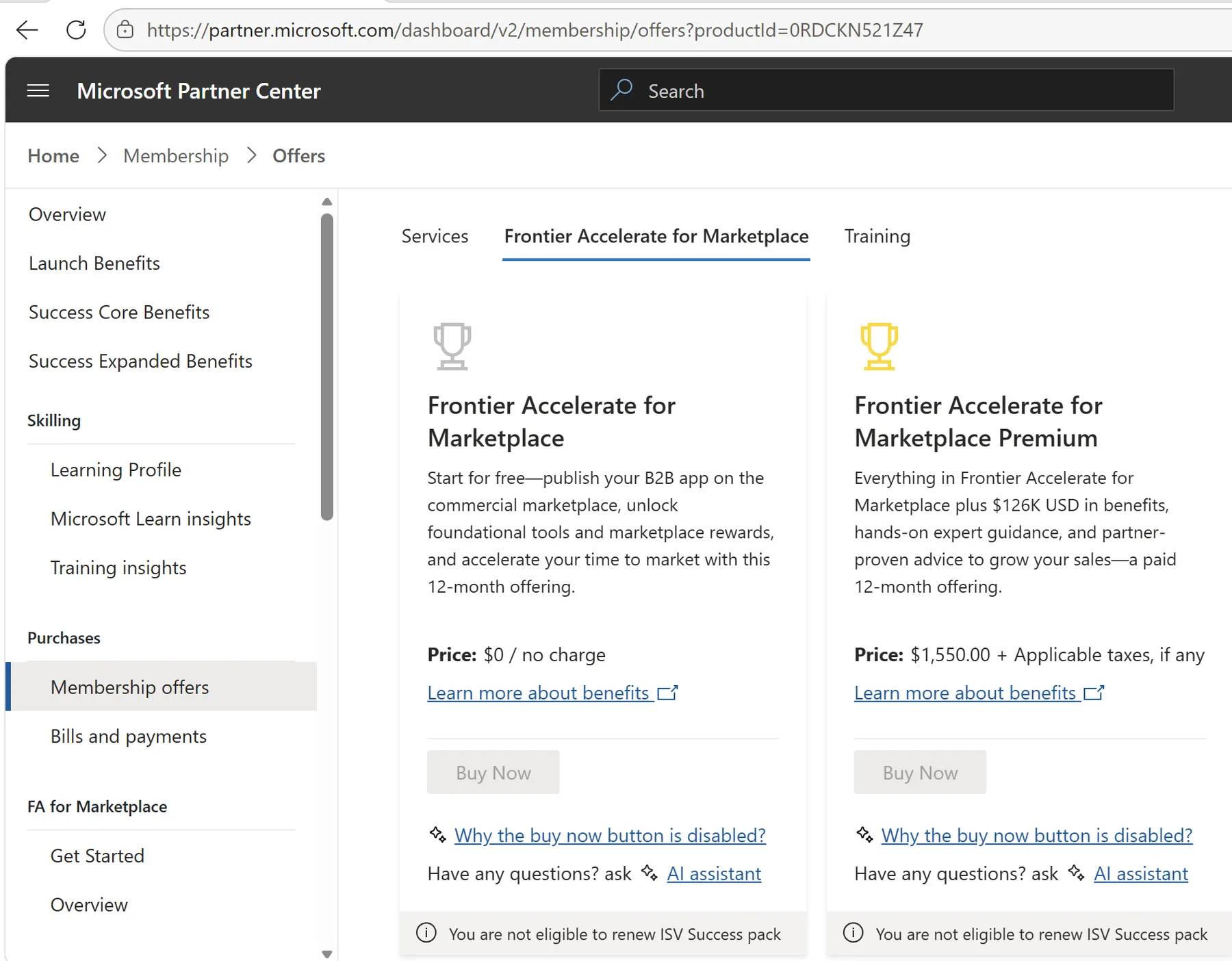Go back with the browser back arrow

27,30
